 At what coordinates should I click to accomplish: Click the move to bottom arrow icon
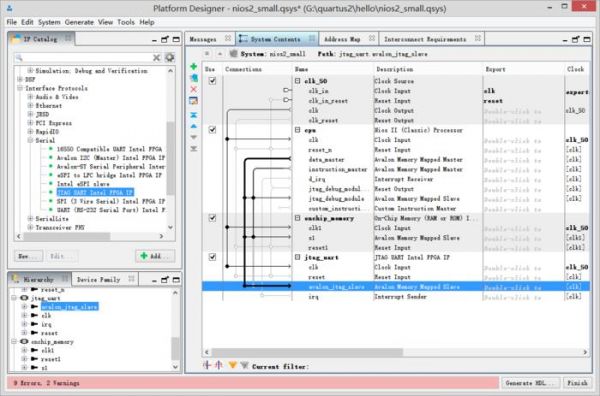click(x=194, y=148)
